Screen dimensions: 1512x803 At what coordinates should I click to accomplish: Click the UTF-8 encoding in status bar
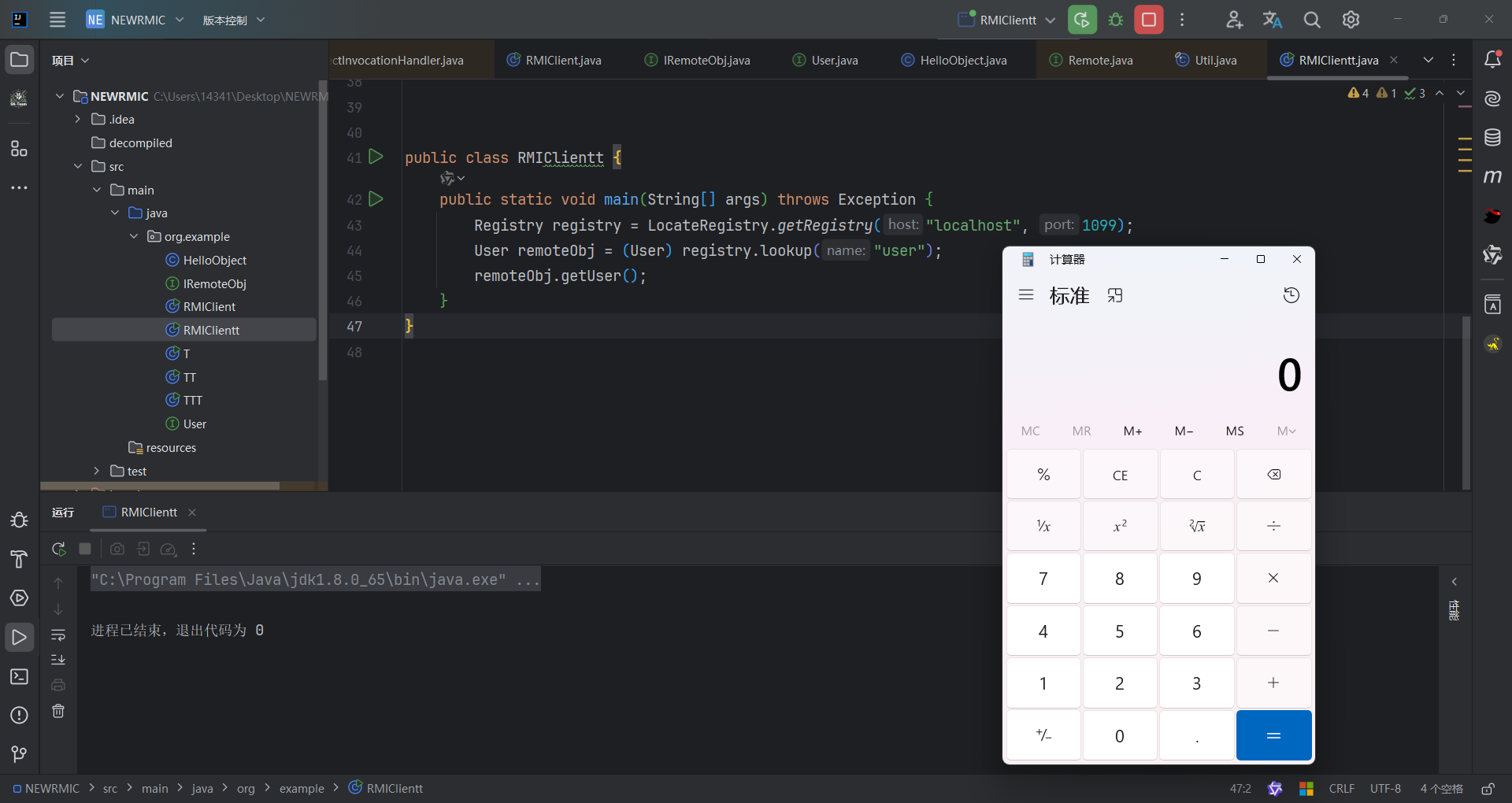point(1385,788)
